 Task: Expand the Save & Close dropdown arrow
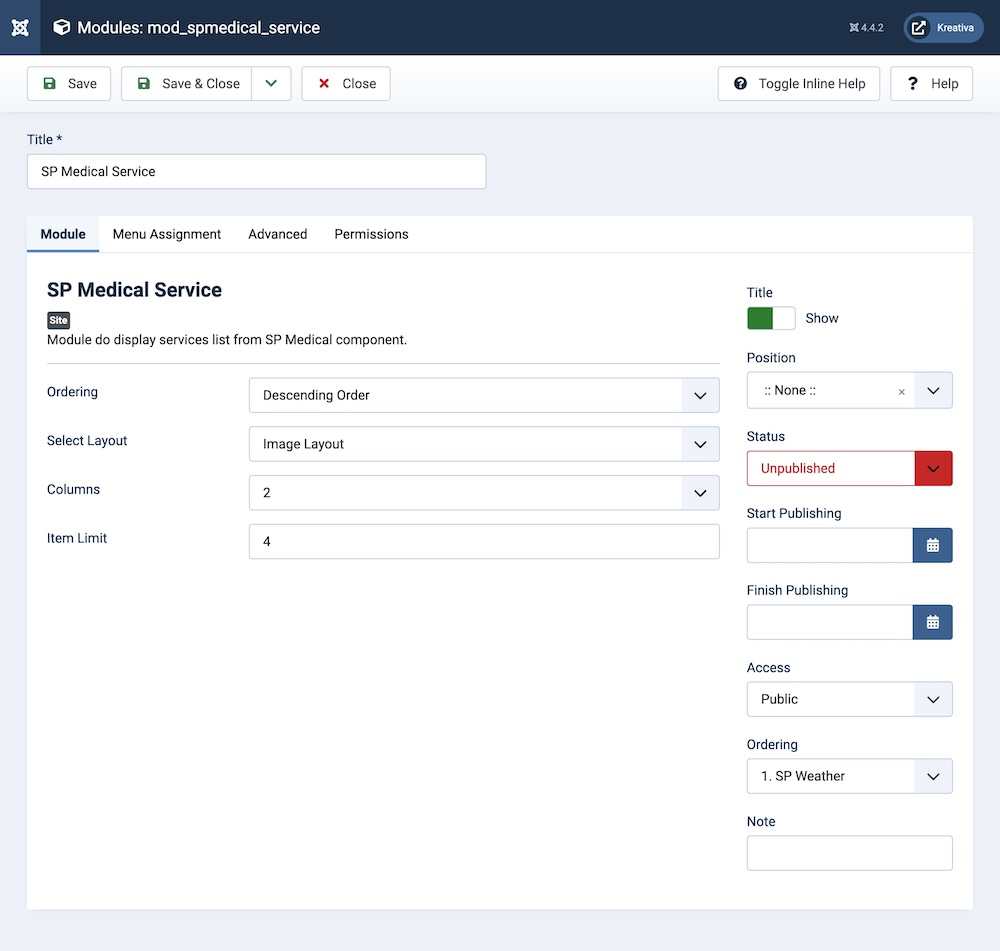point(271,84)
